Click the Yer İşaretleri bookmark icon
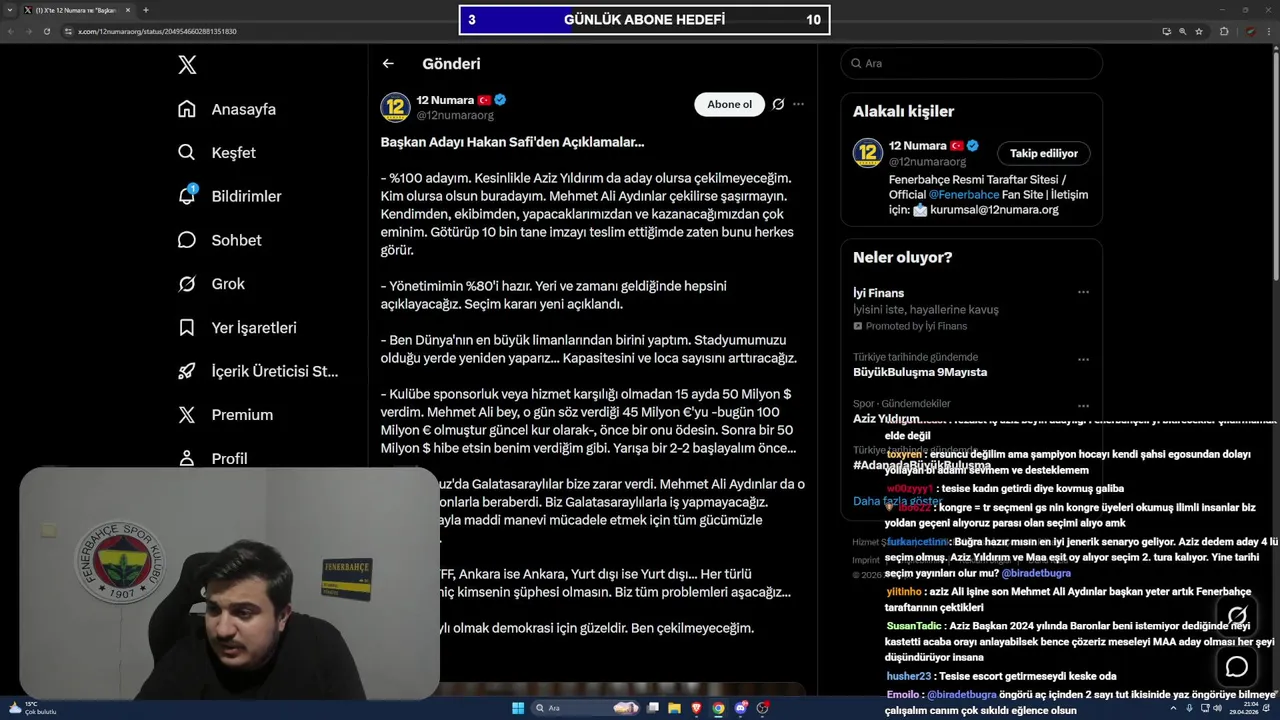 pyautogui.click(x=187, y=327)
